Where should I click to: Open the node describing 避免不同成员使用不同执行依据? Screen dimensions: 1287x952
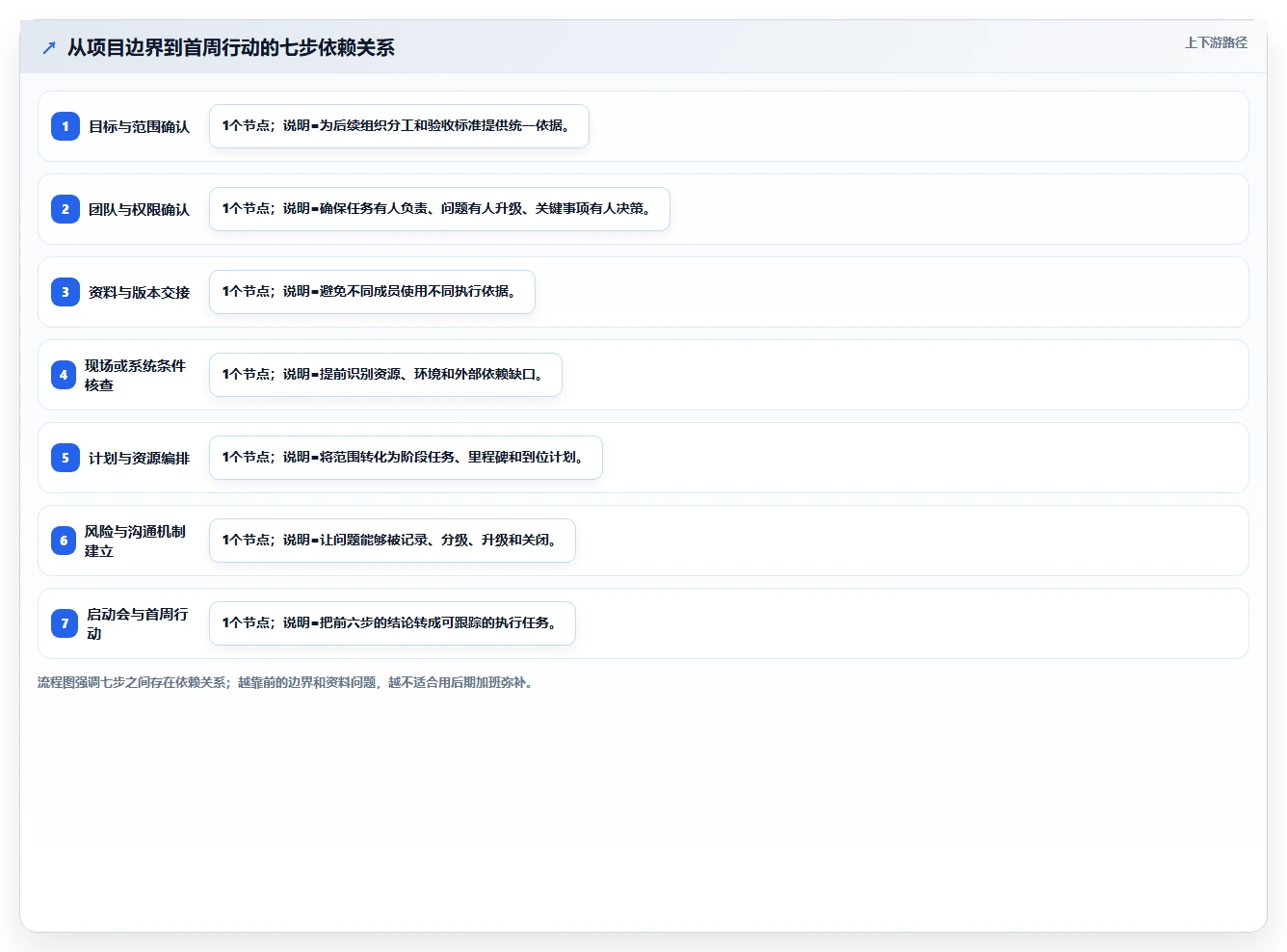372,292
